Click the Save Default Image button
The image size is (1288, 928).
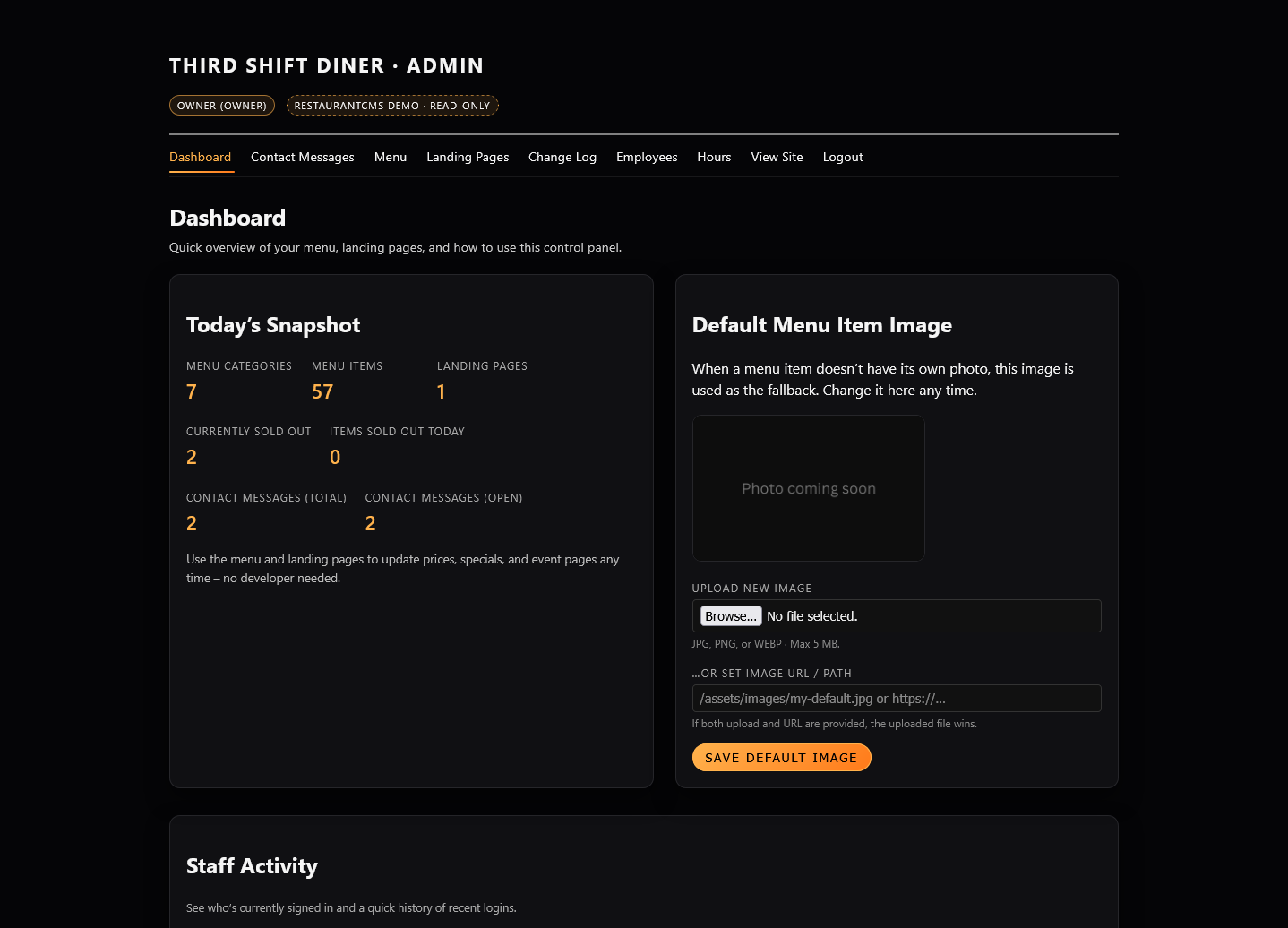[x=780, y=758]
